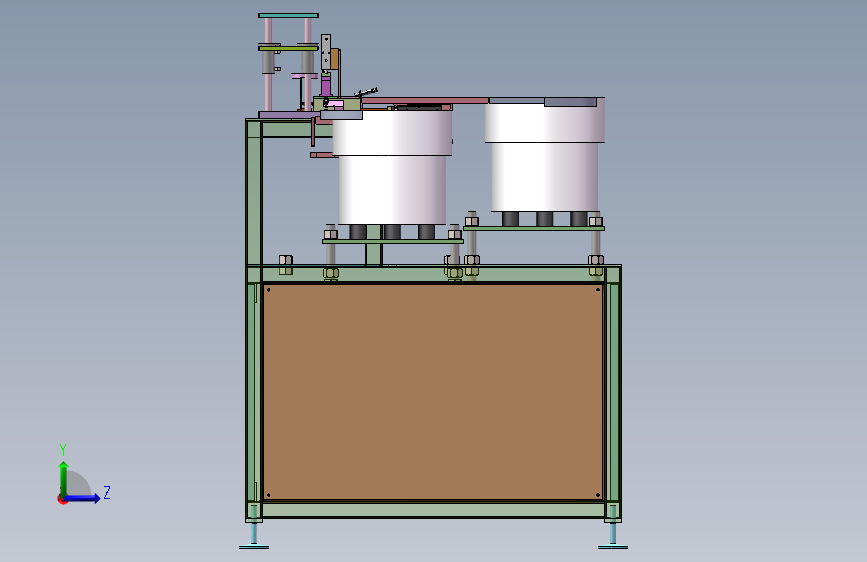Select the teal top plate of the press
Viewport: 867px width, 562px height.
(289, 15)
